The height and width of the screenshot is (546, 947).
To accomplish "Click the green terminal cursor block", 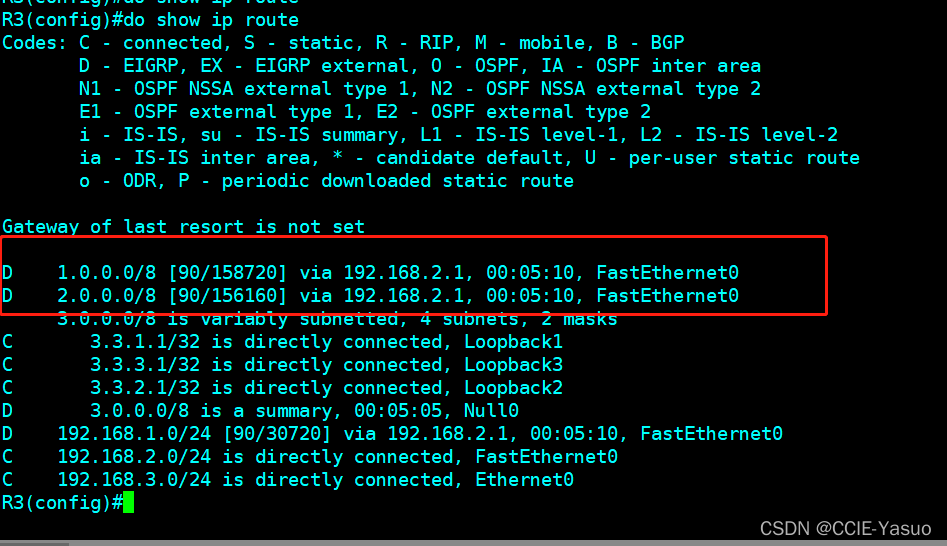I will 127,503.
